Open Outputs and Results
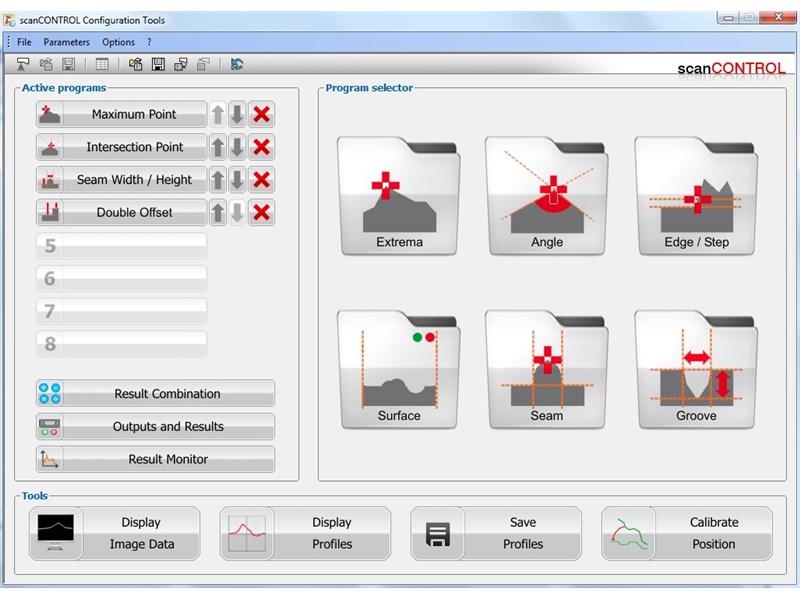 [x=156, y=426]
